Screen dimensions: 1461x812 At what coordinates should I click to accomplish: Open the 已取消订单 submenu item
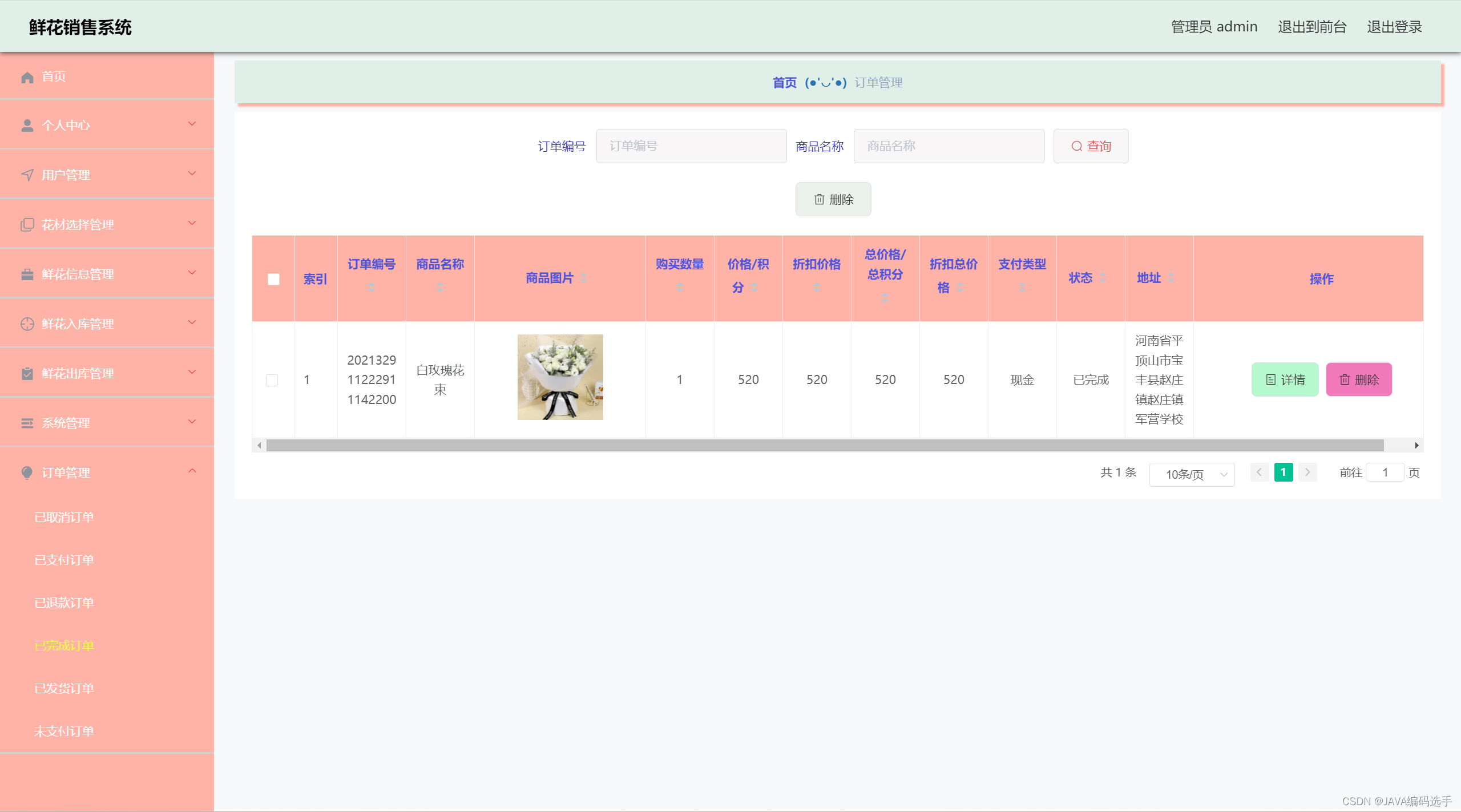64,518
